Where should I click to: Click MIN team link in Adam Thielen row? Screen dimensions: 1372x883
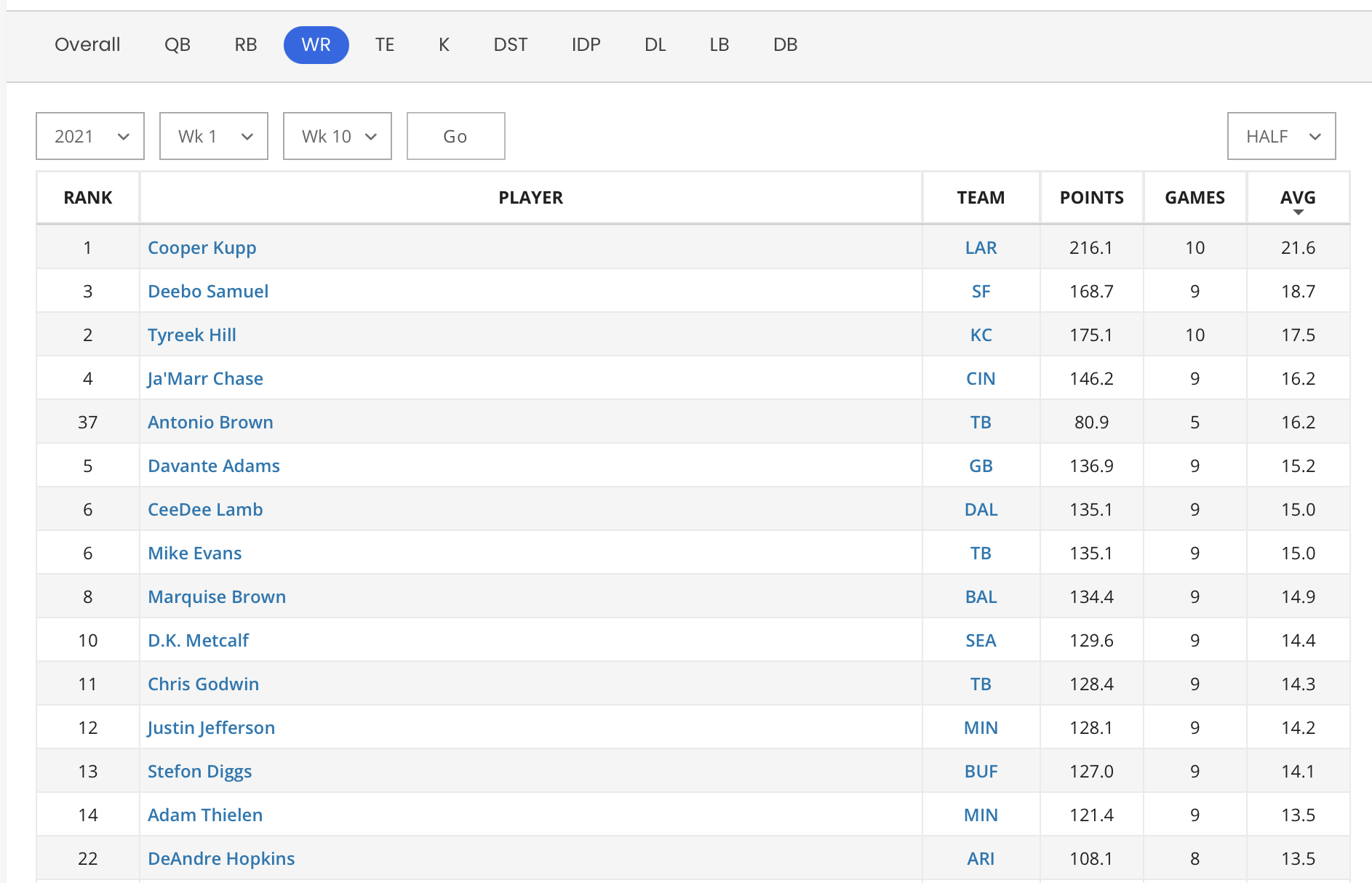tap(981, 815)
